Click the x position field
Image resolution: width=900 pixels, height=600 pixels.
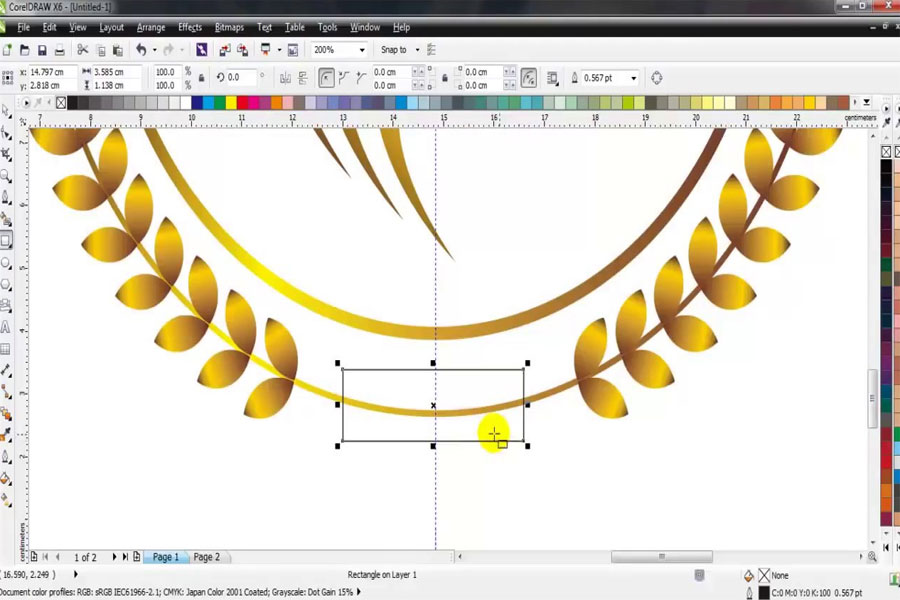pos(53,72)
